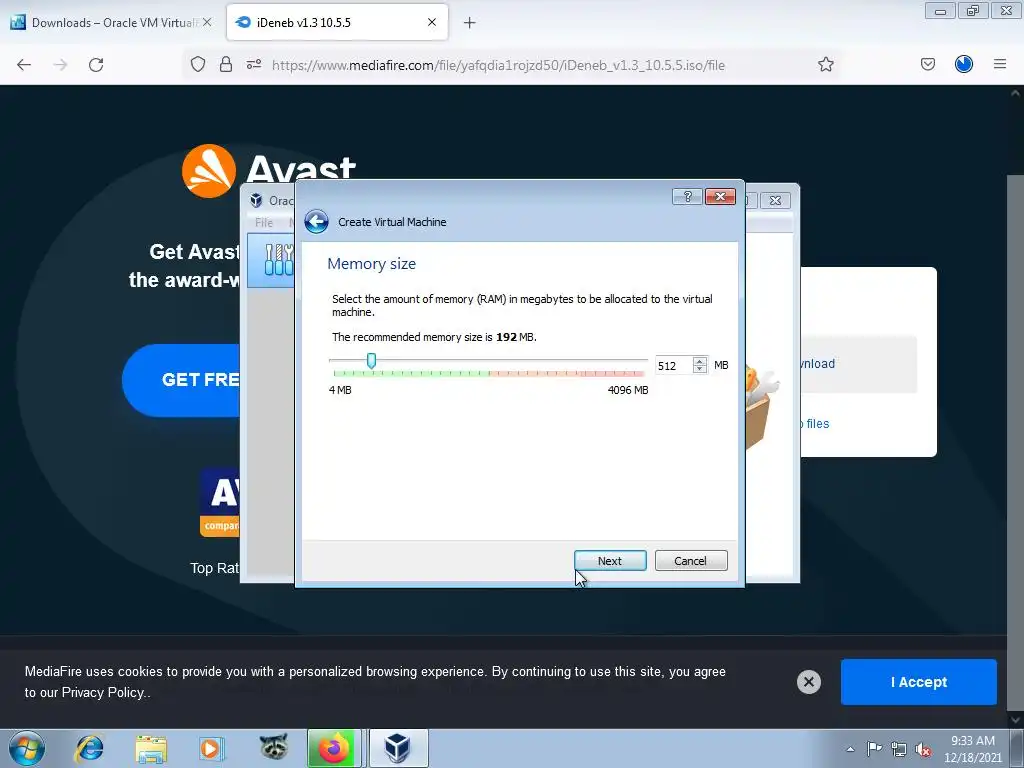Click the AV comparatives badge
The width and height of the screenshot is (1024, 768).
pos(219,502)
